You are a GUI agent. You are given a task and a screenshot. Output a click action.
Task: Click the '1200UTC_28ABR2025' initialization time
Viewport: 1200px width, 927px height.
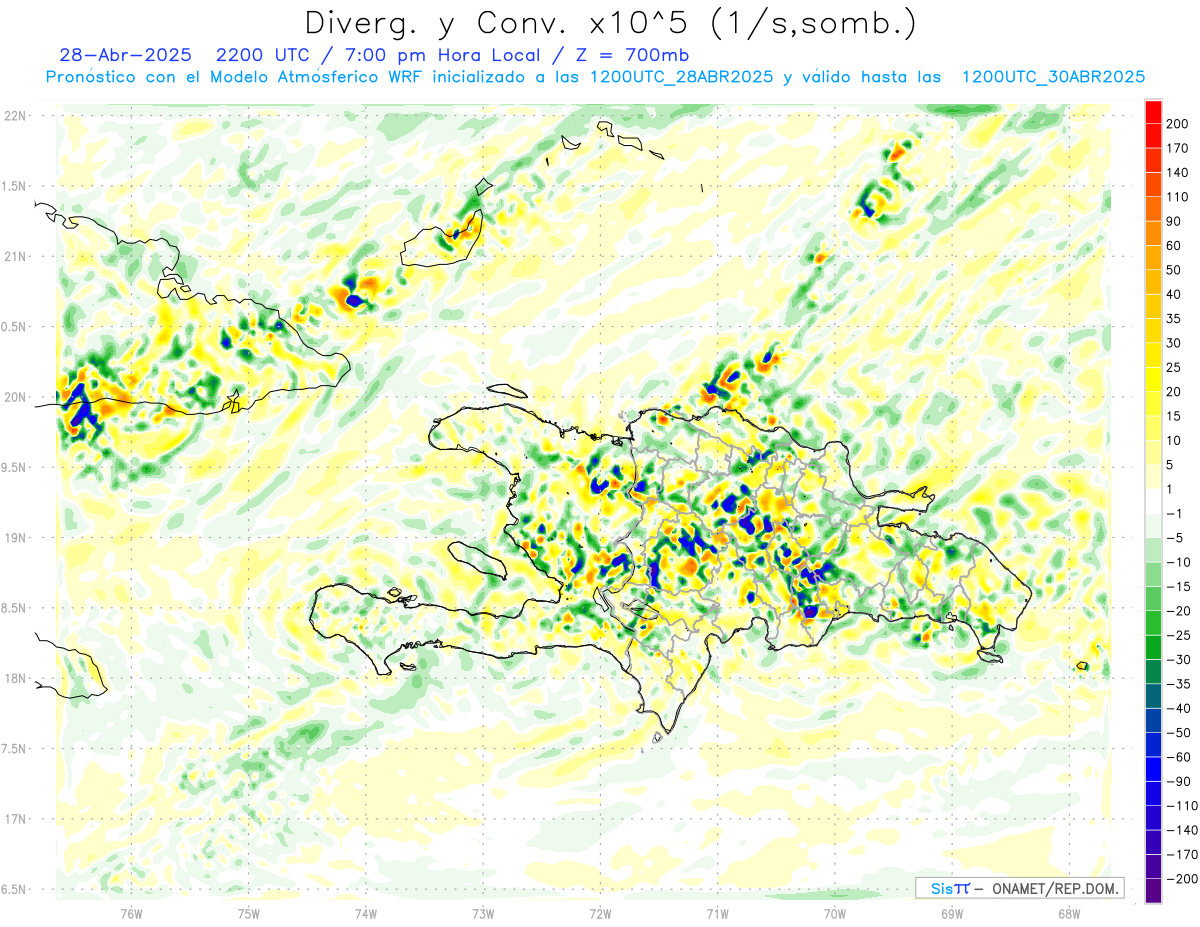(682, 77)
